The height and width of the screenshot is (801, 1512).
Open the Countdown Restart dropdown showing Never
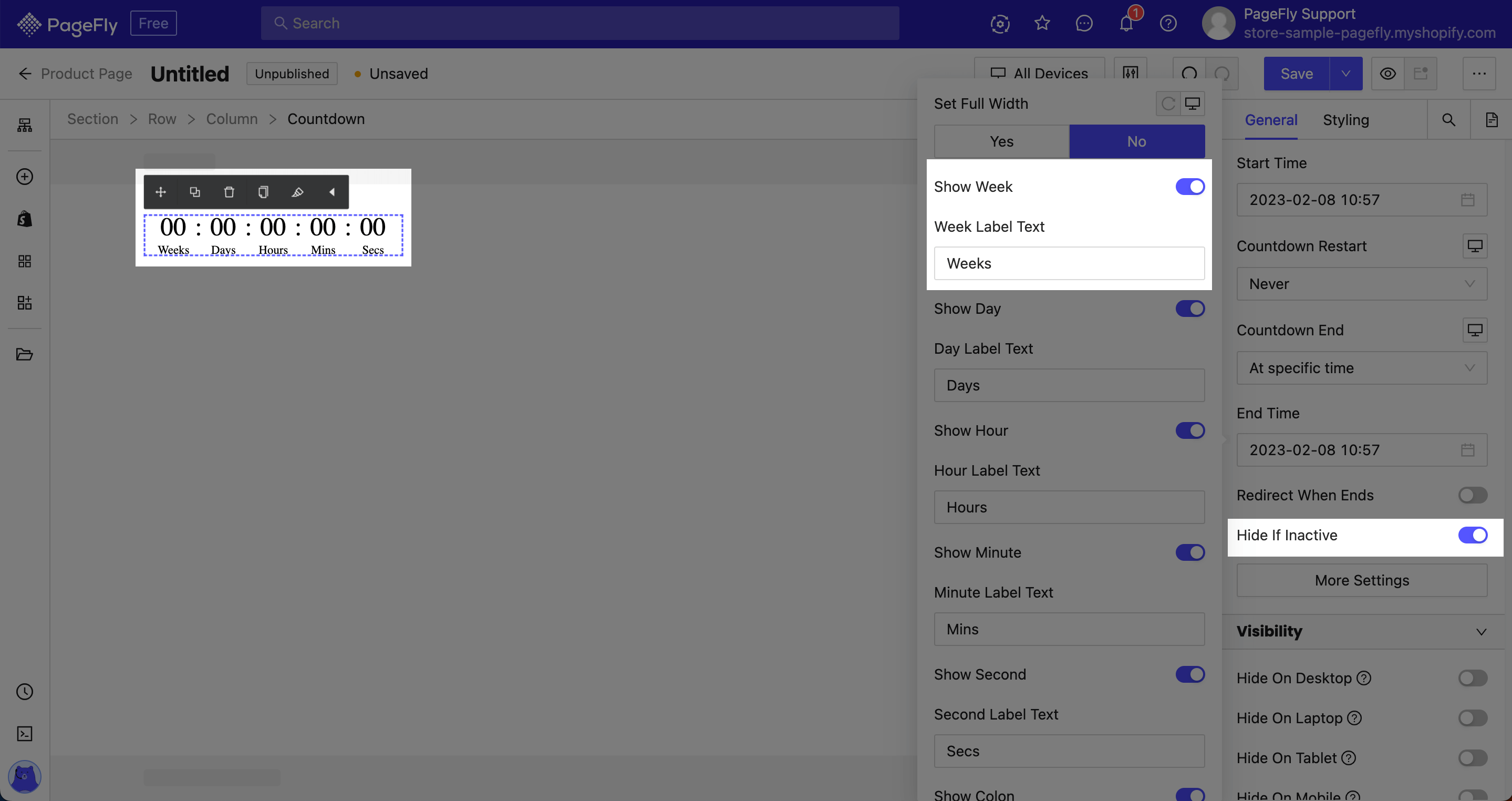click(1362, 284)
